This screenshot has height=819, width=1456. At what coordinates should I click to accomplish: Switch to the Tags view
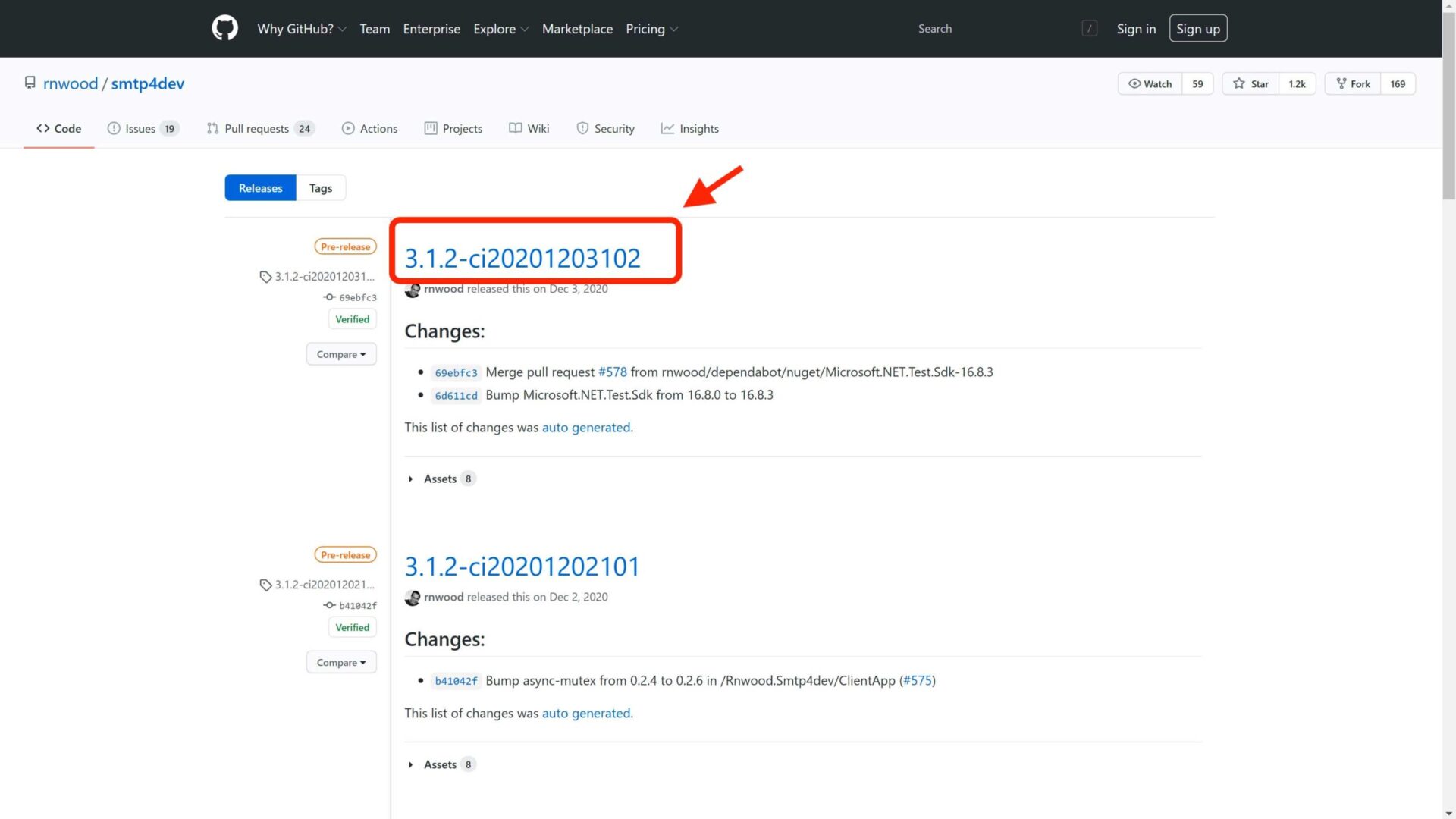[x=321, y=188]
